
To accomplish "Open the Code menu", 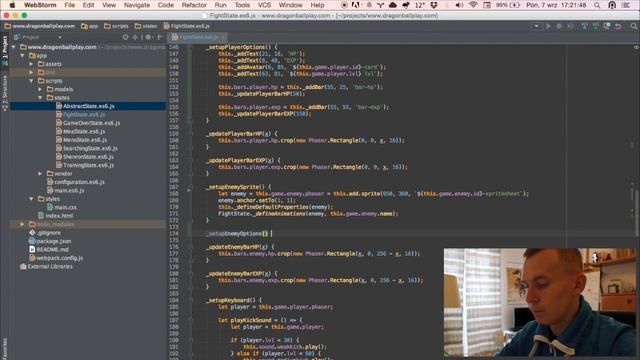I will click(x=165, y=5).
